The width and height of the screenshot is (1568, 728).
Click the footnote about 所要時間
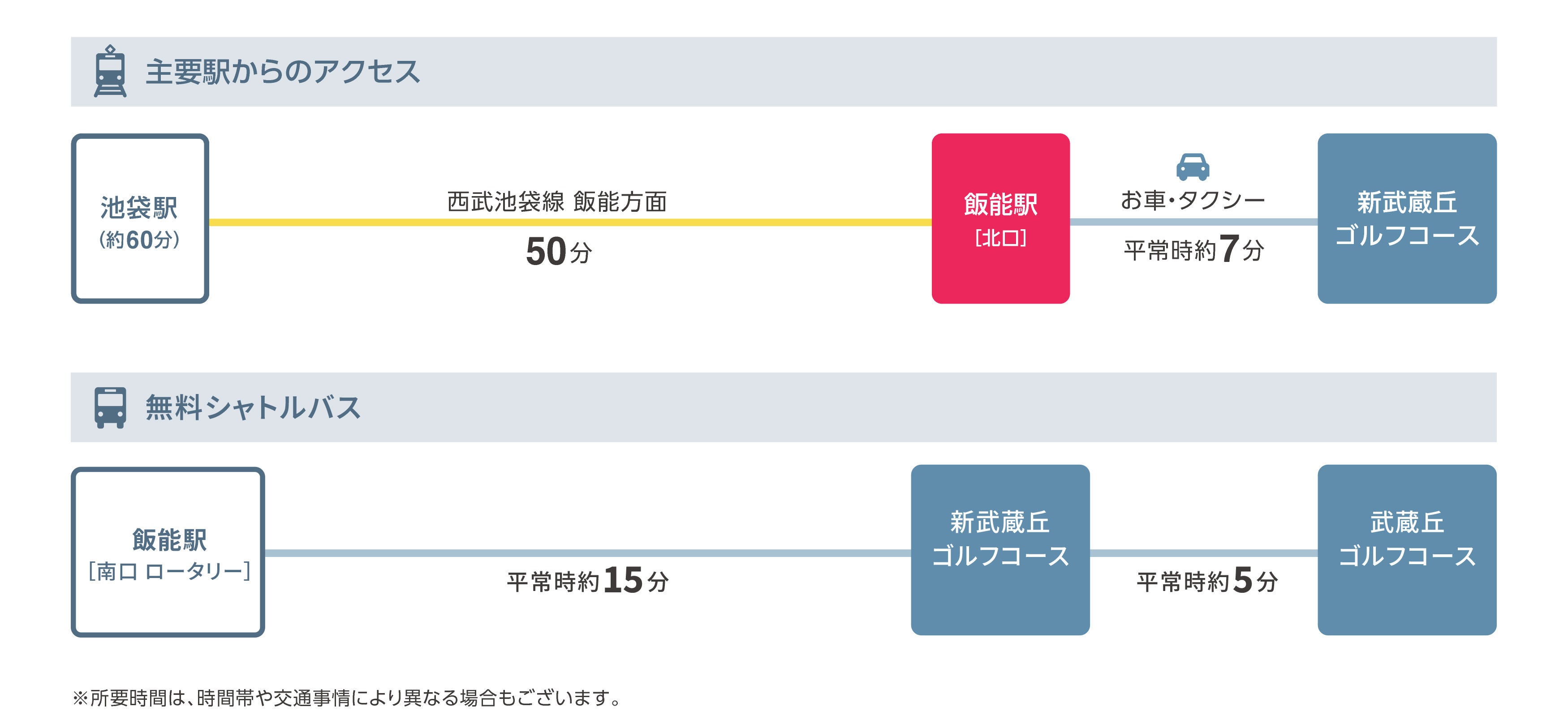tap(348, 698)
